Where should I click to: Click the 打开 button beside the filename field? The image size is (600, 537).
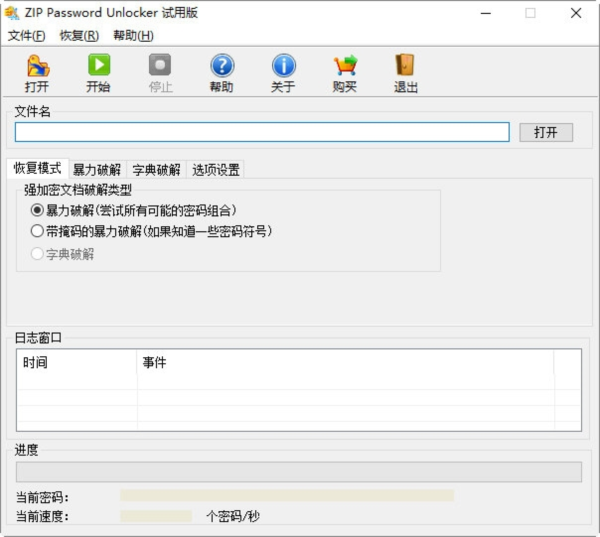(545, 132)
